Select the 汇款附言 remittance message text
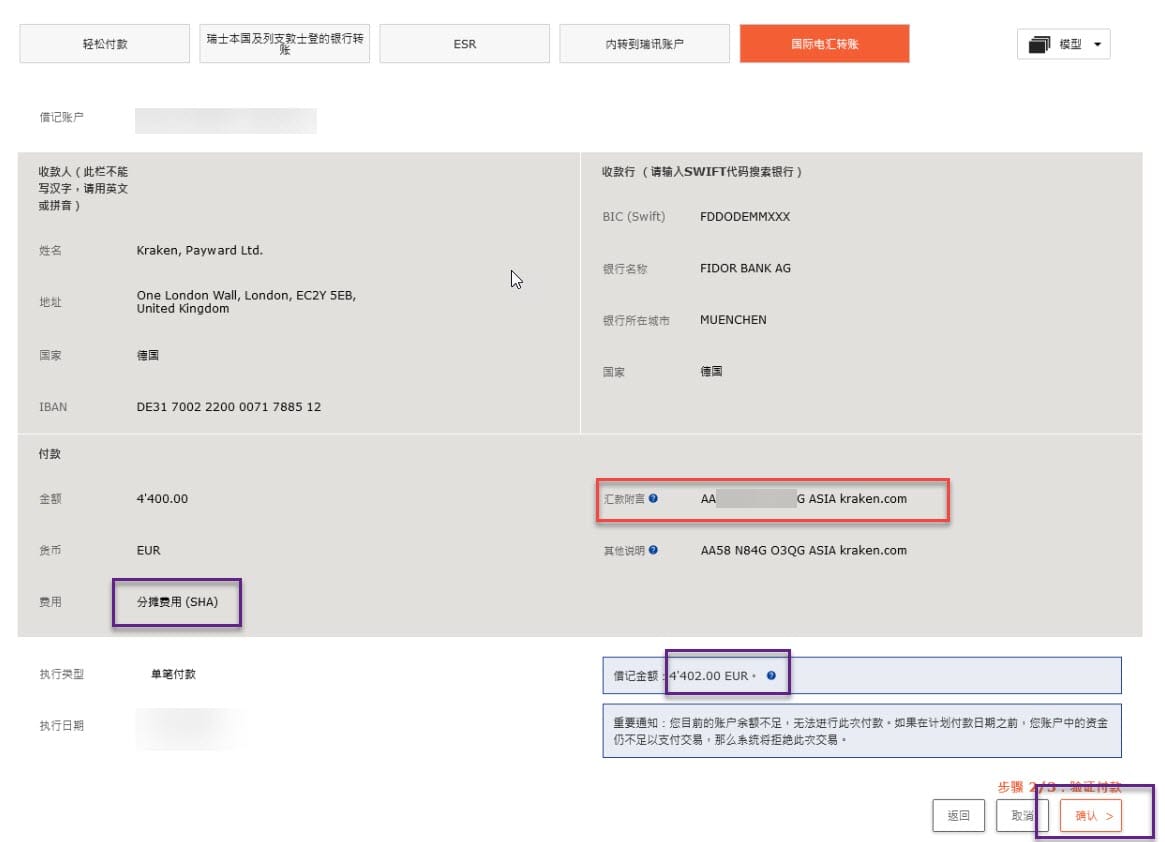 (x=800, y=500)
